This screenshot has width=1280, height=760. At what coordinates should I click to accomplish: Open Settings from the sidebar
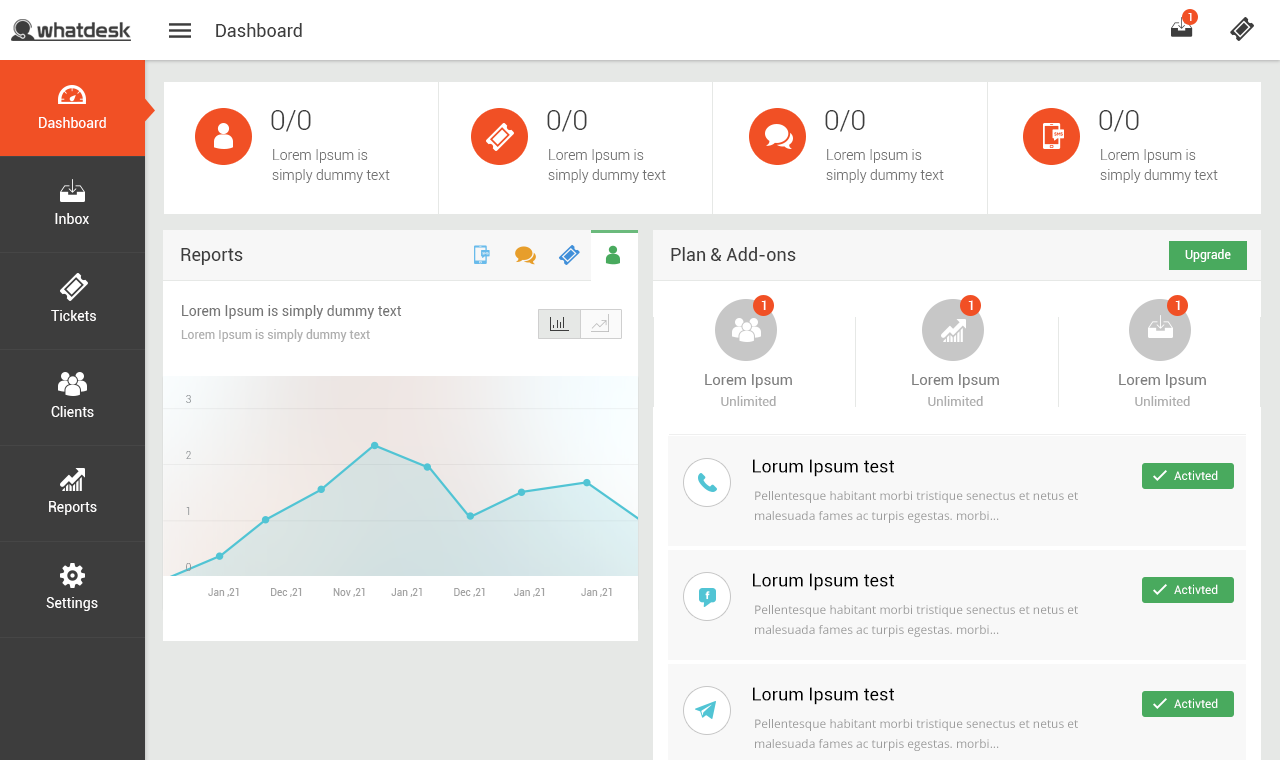point(72,589)
